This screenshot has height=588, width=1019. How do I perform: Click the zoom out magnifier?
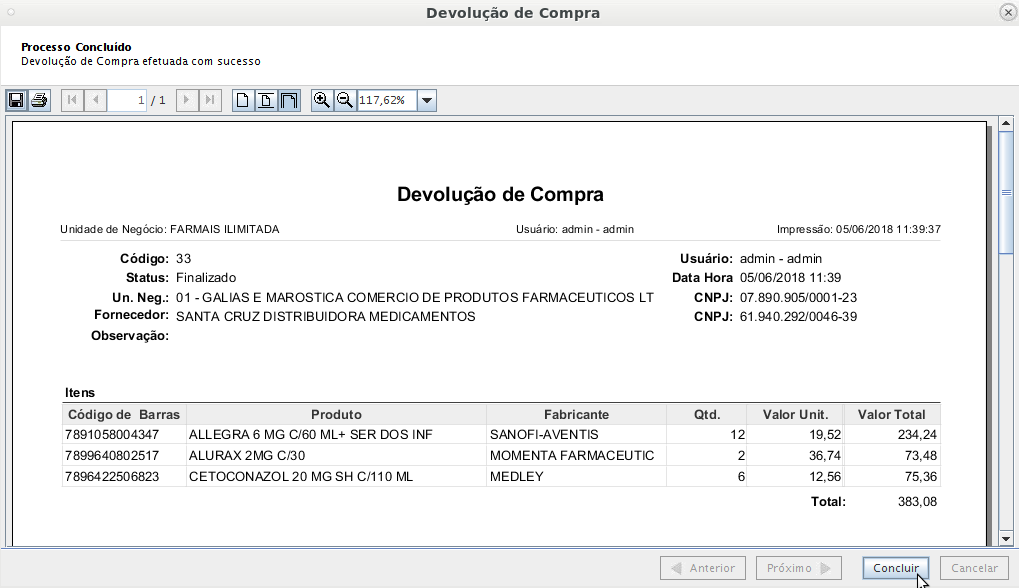pyautogui.click(x=345, y=100)
